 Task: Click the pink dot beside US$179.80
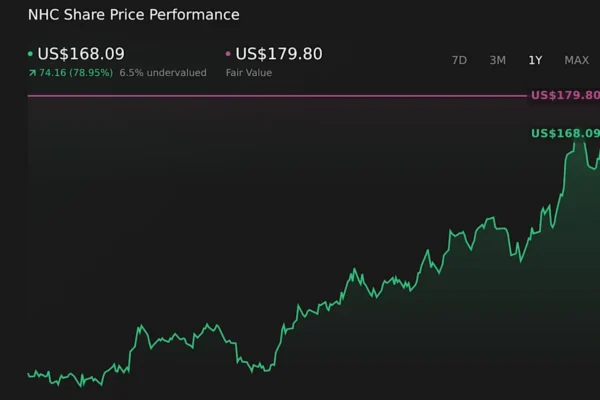coord(228,54)
